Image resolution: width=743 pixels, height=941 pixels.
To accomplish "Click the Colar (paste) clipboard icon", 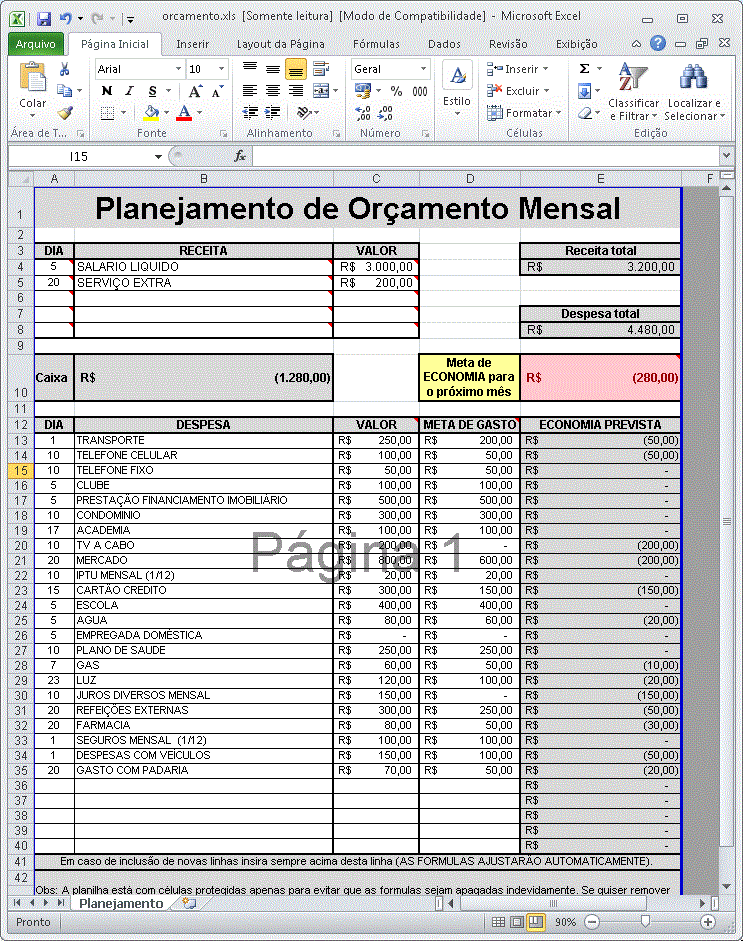I will [x=33, y=77].
